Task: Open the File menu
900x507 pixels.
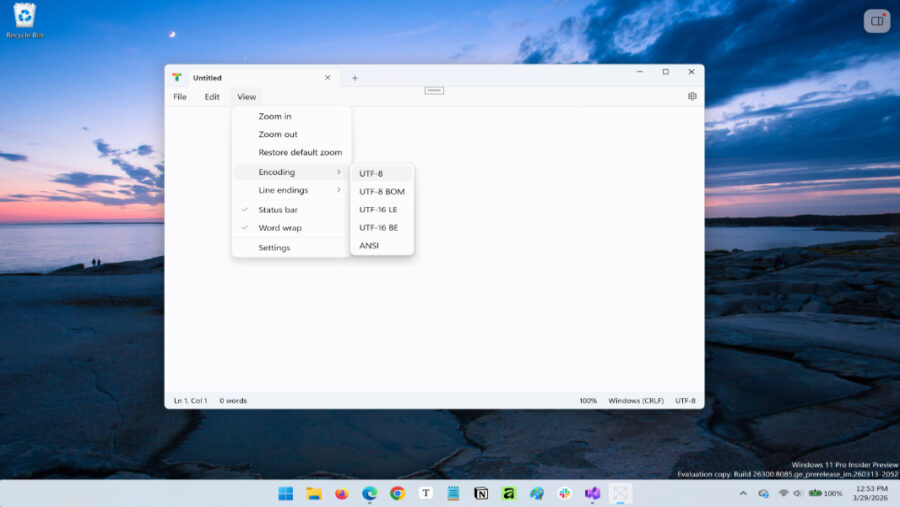Action: click(180, 97)
